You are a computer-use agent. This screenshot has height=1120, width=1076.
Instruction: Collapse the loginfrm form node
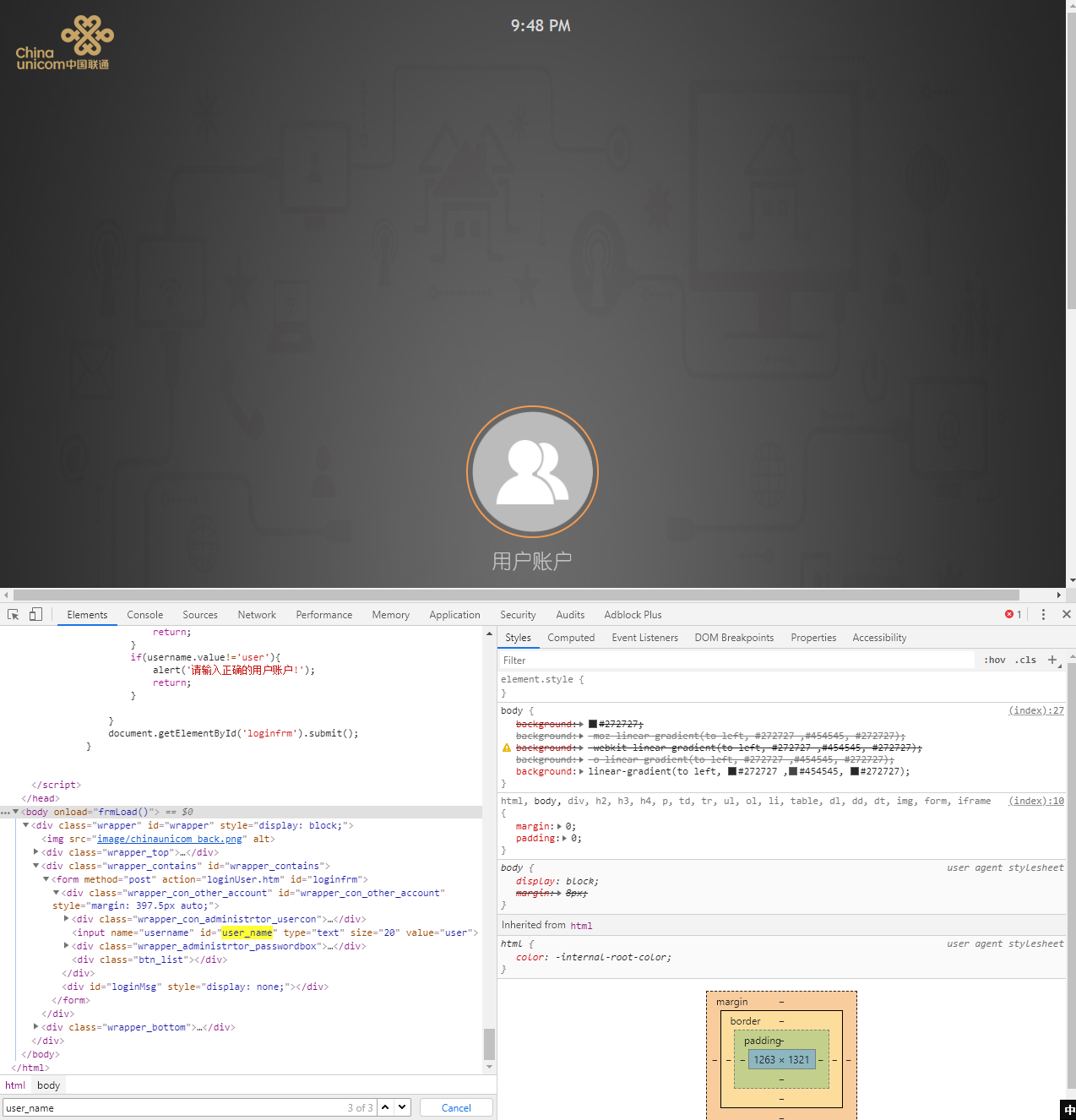pyautogui.click(x=46, y=879)
